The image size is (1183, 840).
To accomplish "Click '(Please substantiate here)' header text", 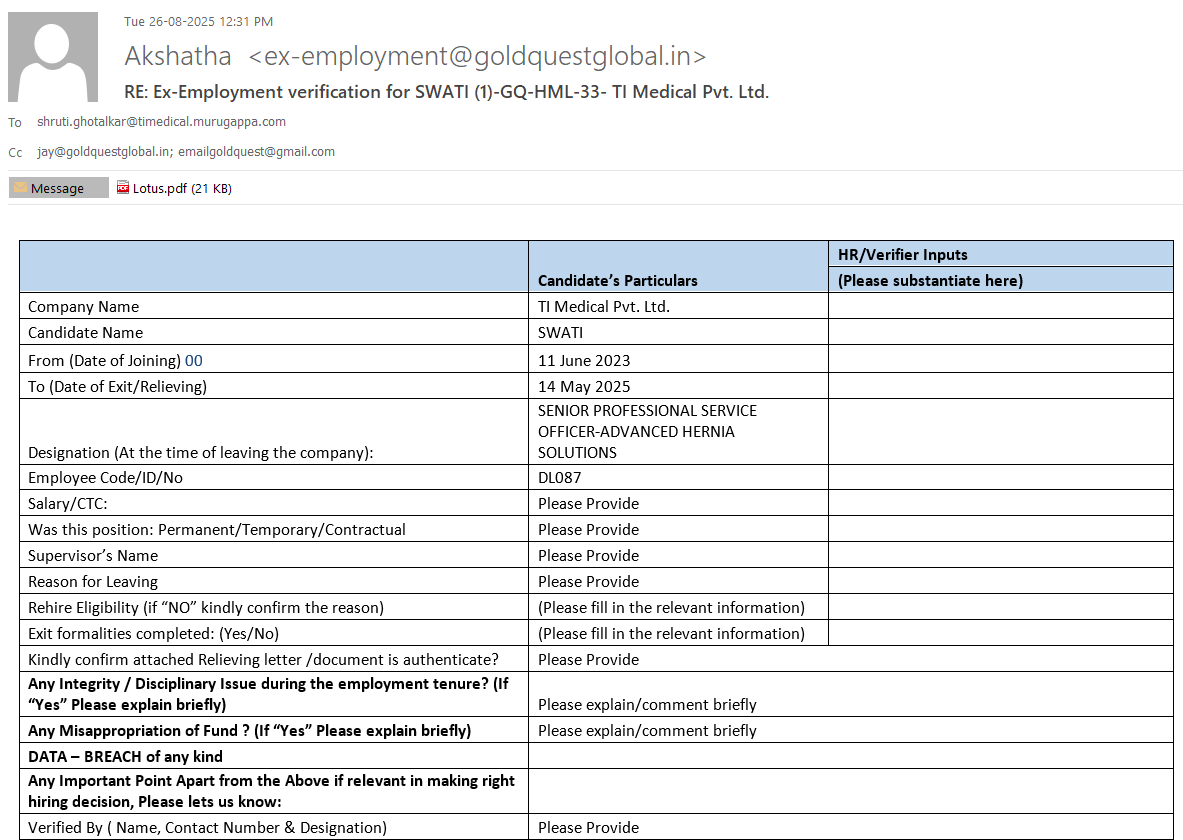I will pos(930,281).
